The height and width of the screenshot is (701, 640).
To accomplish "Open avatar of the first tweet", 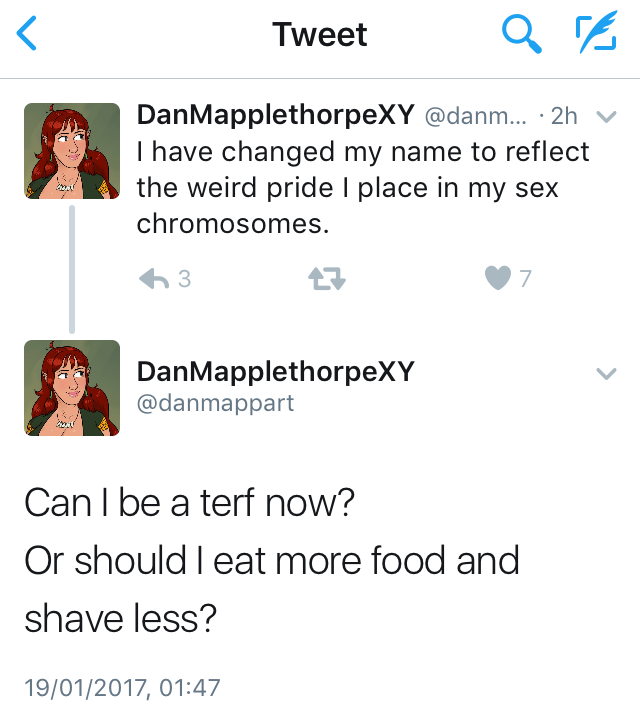I will tap(72, 151).
